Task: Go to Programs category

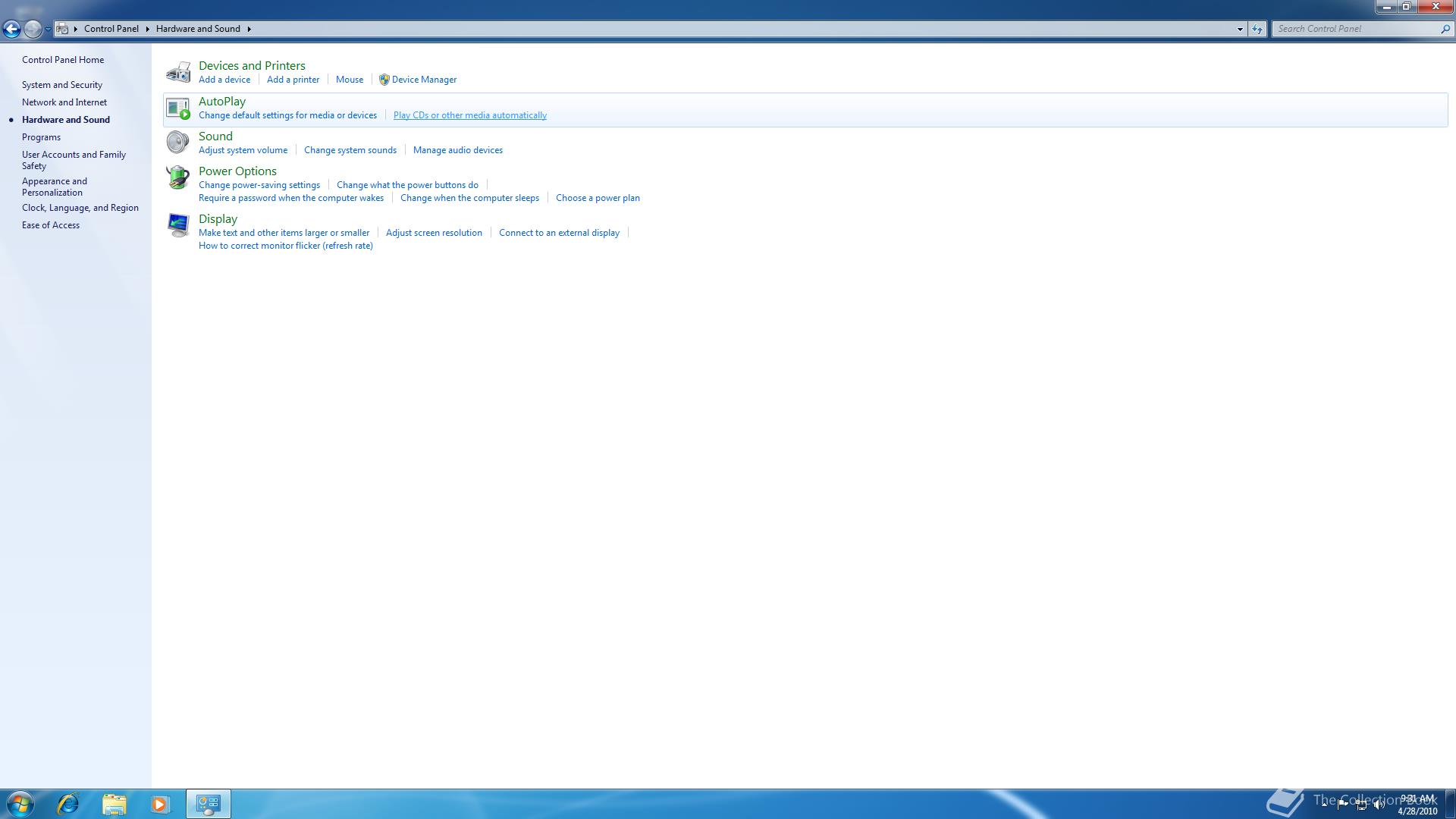Action: pos(41,137)
